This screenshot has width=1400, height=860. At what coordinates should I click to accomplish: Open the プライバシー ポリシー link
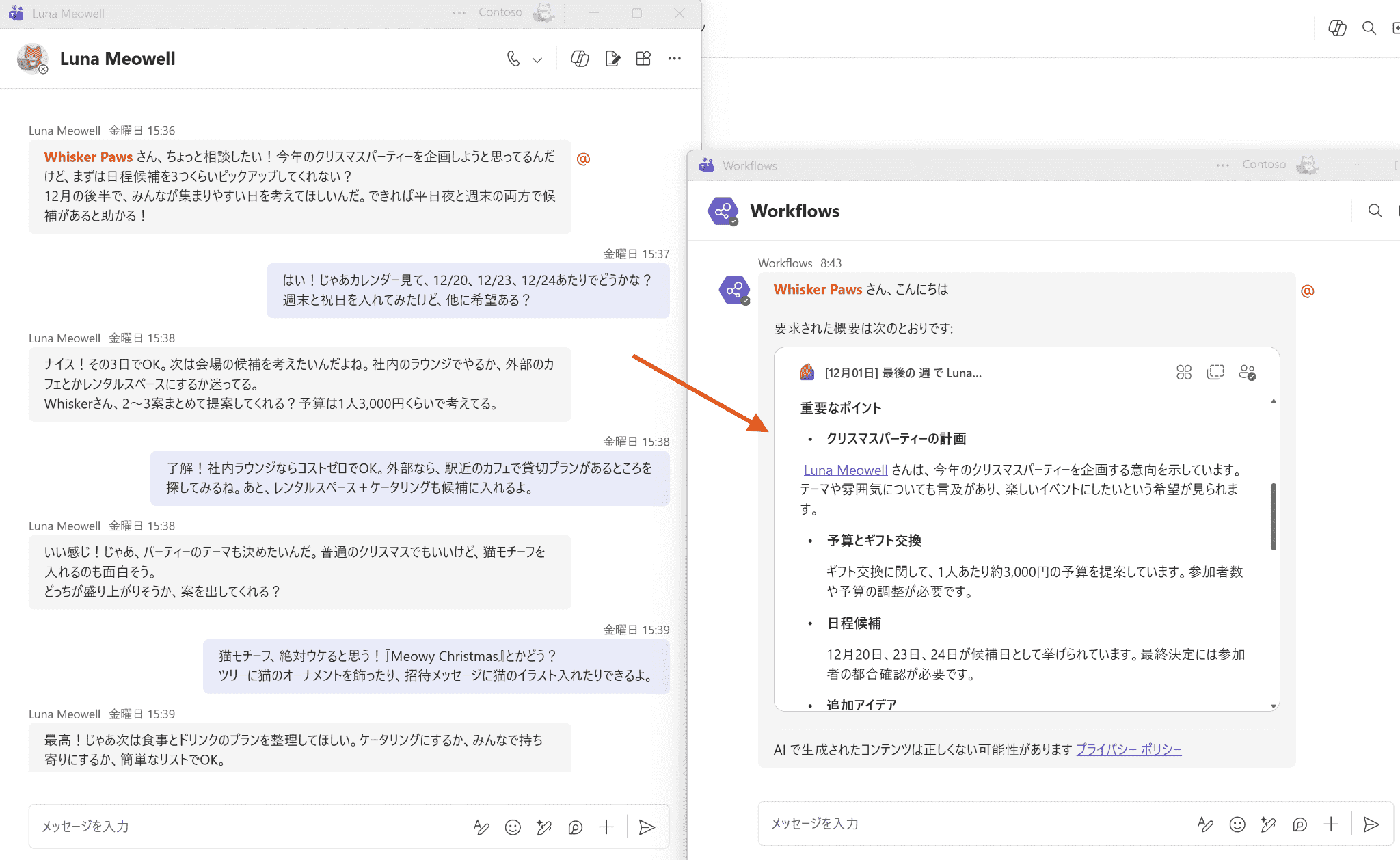pyautogui.click(x=1129, y=749)
